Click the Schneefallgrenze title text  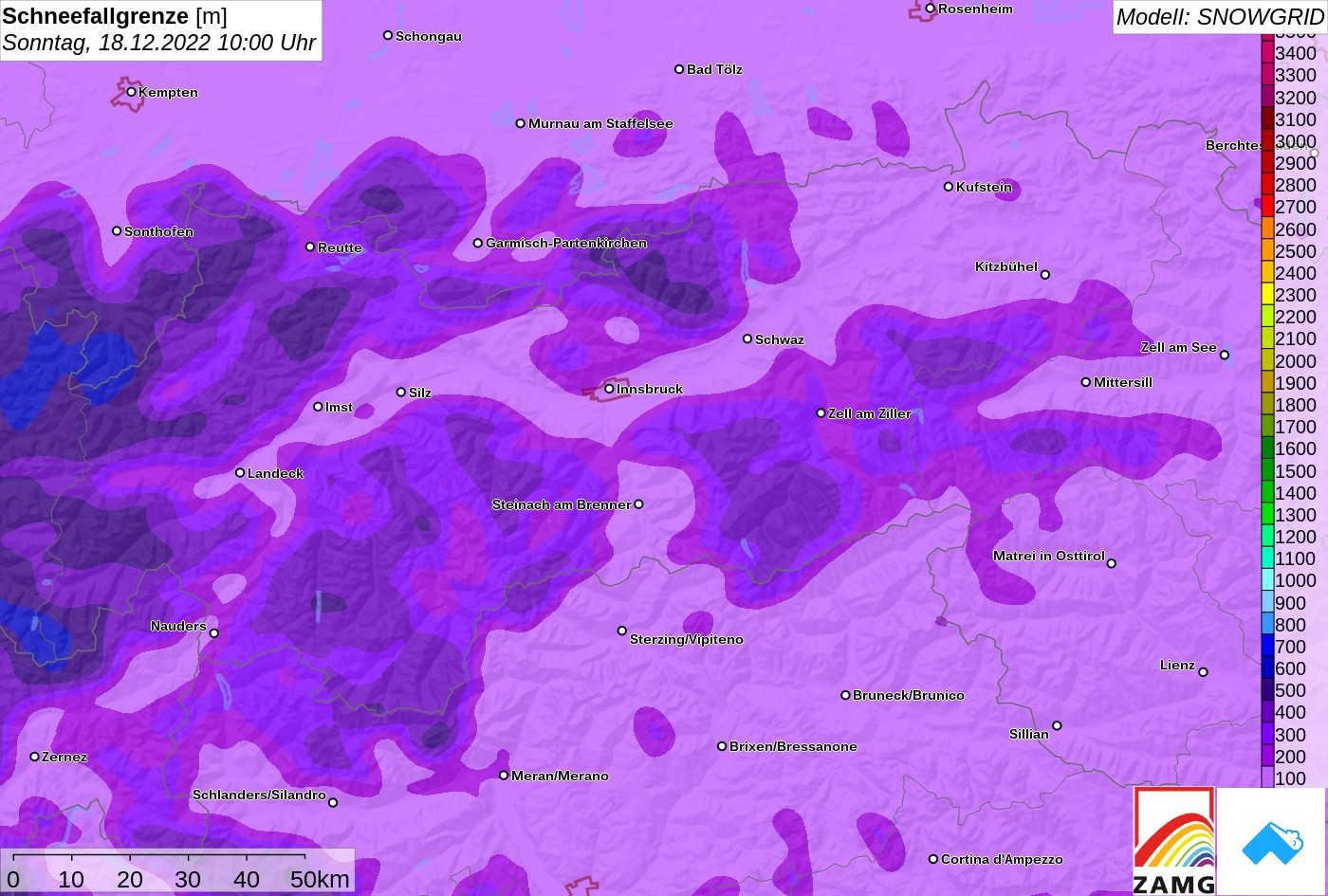96,16
